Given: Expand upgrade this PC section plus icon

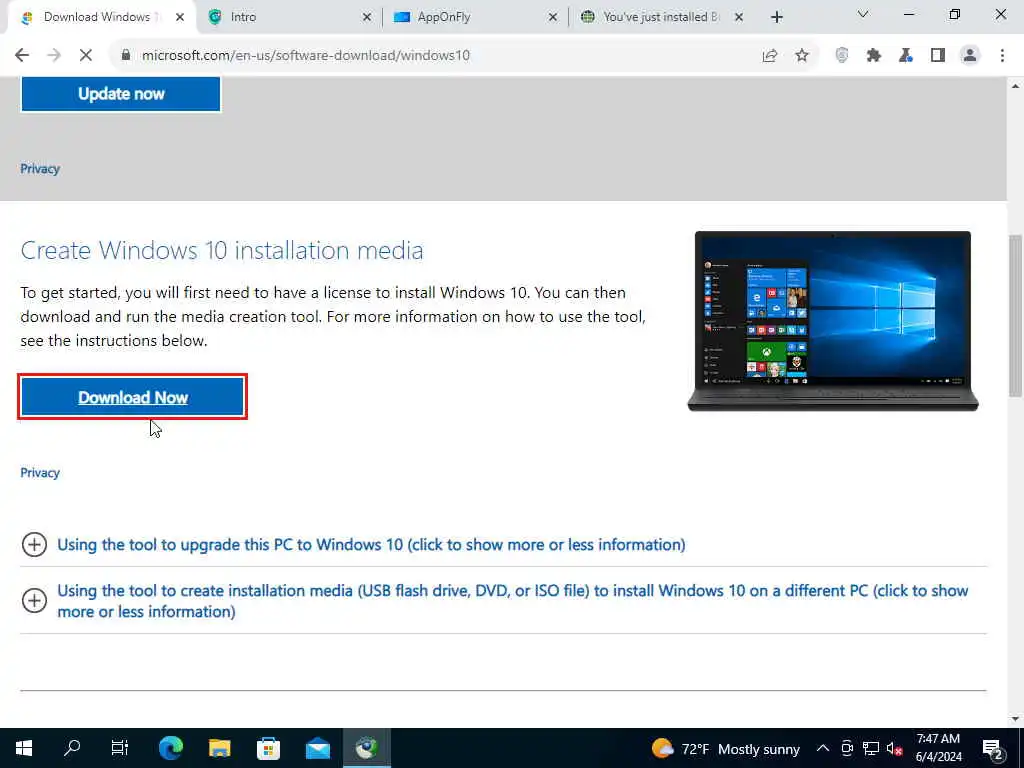Looking at the screenshot, I should 34,544.
